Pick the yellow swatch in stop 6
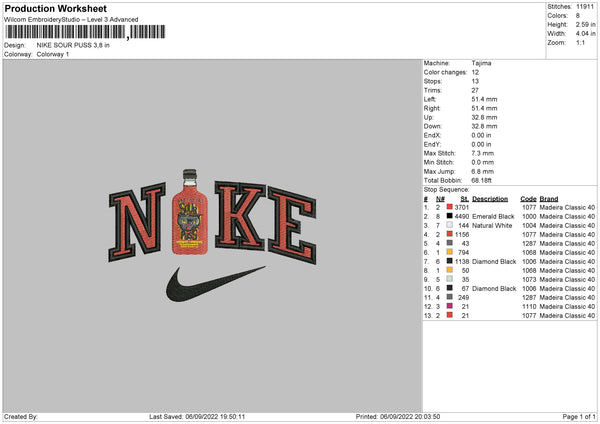Viewport: 600px width, 424px height. pyautogui.click(x=450, y=252)
